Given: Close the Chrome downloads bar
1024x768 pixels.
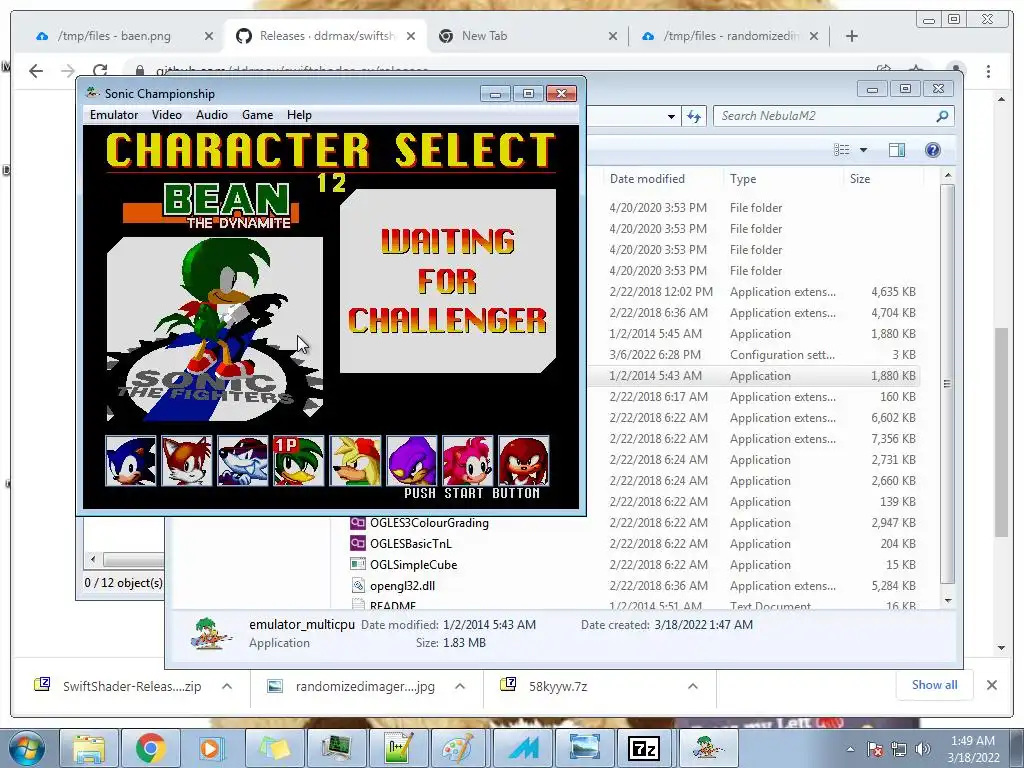Looking at the screenshot, I should tap(991, 685).
